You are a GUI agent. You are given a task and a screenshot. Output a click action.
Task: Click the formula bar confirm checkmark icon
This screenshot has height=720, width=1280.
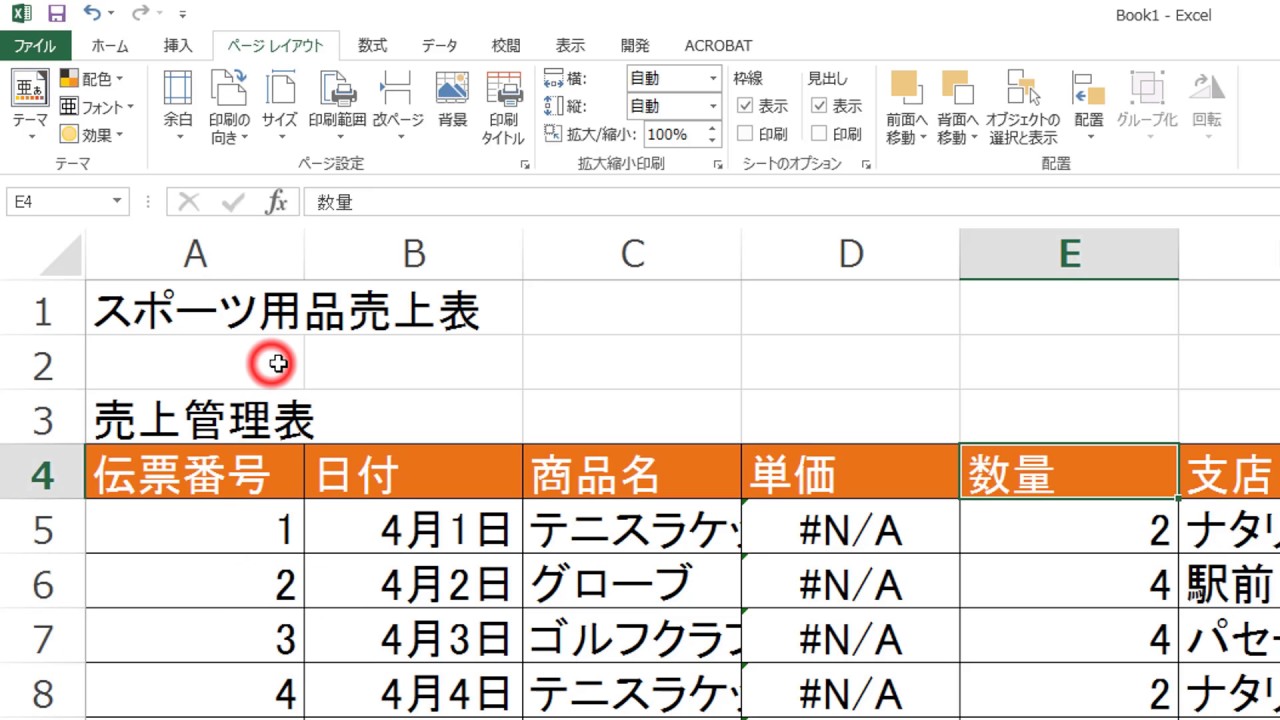click(x=233, y=202)
